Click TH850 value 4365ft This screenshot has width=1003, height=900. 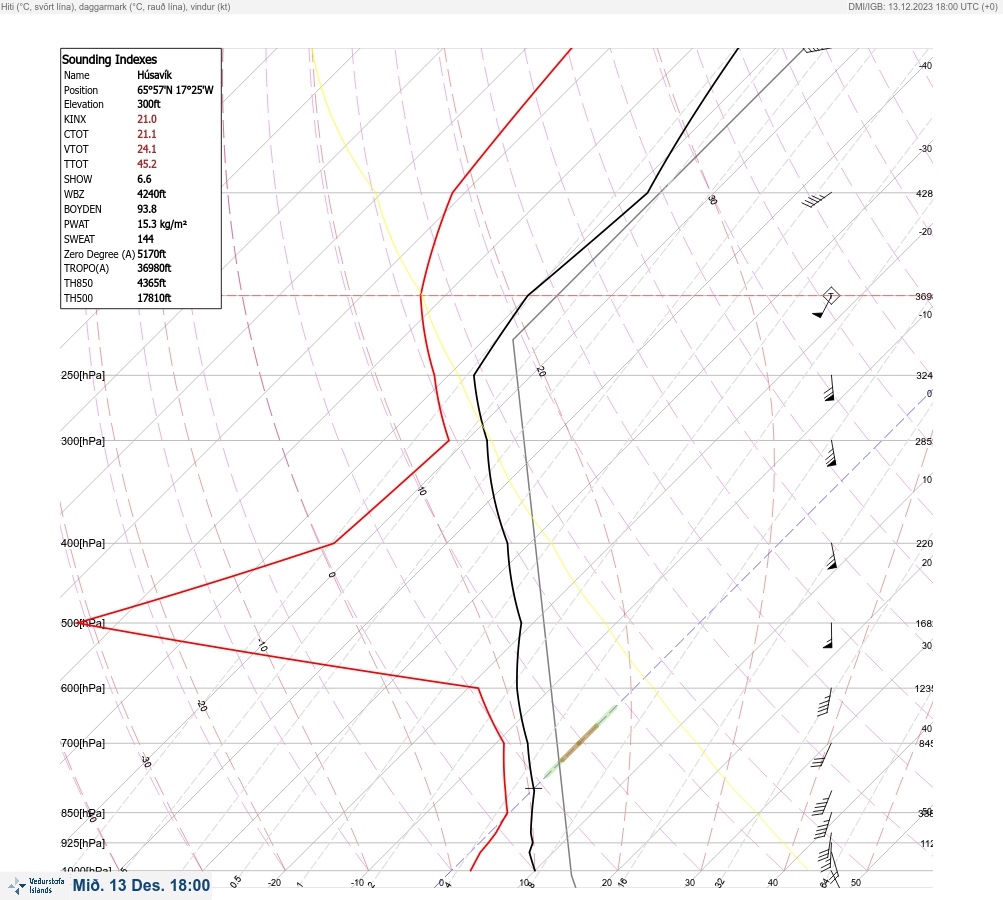[x=151, y=283]
